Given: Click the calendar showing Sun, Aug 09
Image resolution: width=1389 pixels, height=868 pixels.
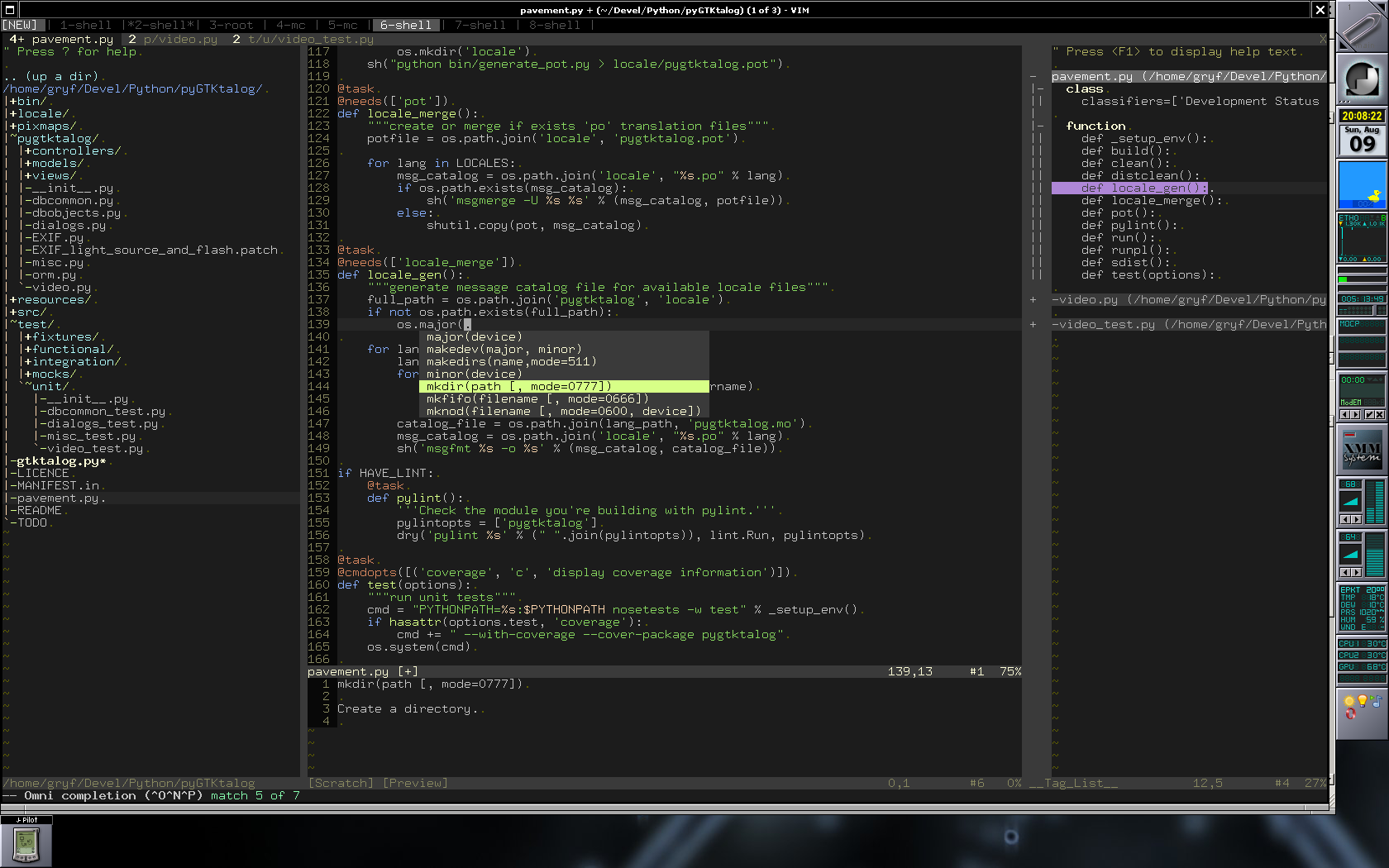Looking at the screenshot, I should (x=1362, y=141).
